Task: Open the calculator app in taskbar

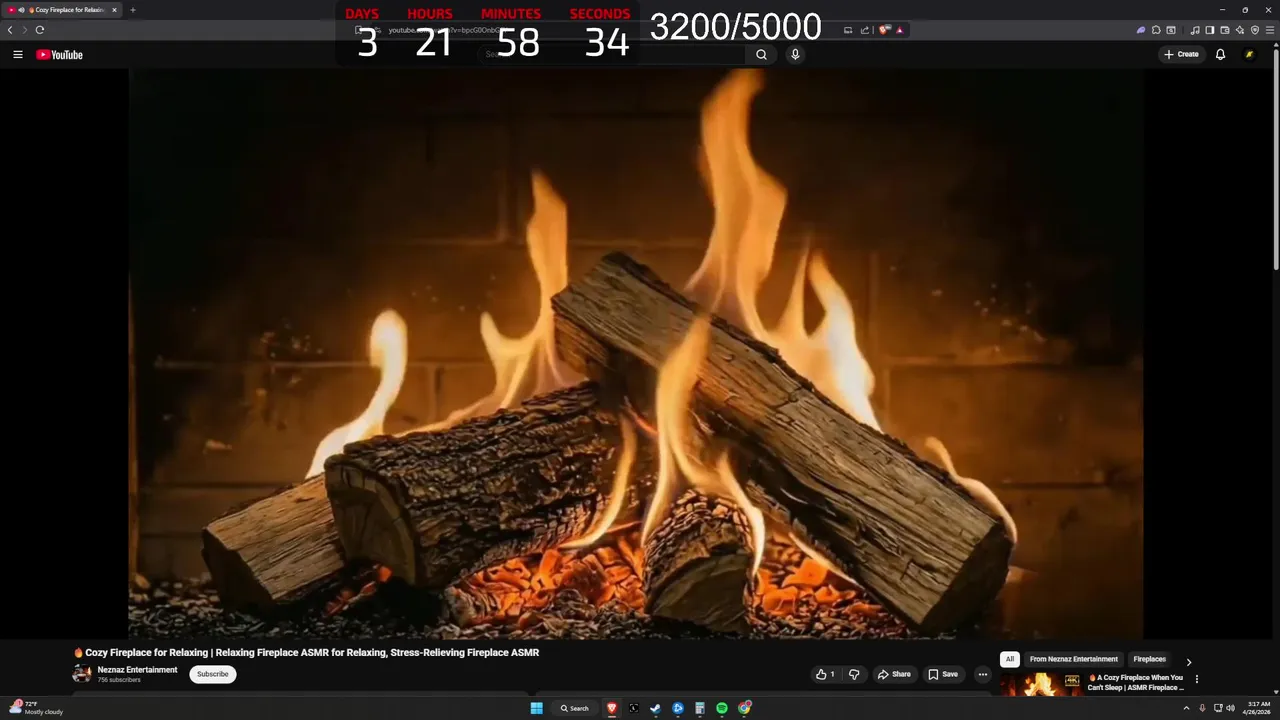Action: tap(700, 708)
